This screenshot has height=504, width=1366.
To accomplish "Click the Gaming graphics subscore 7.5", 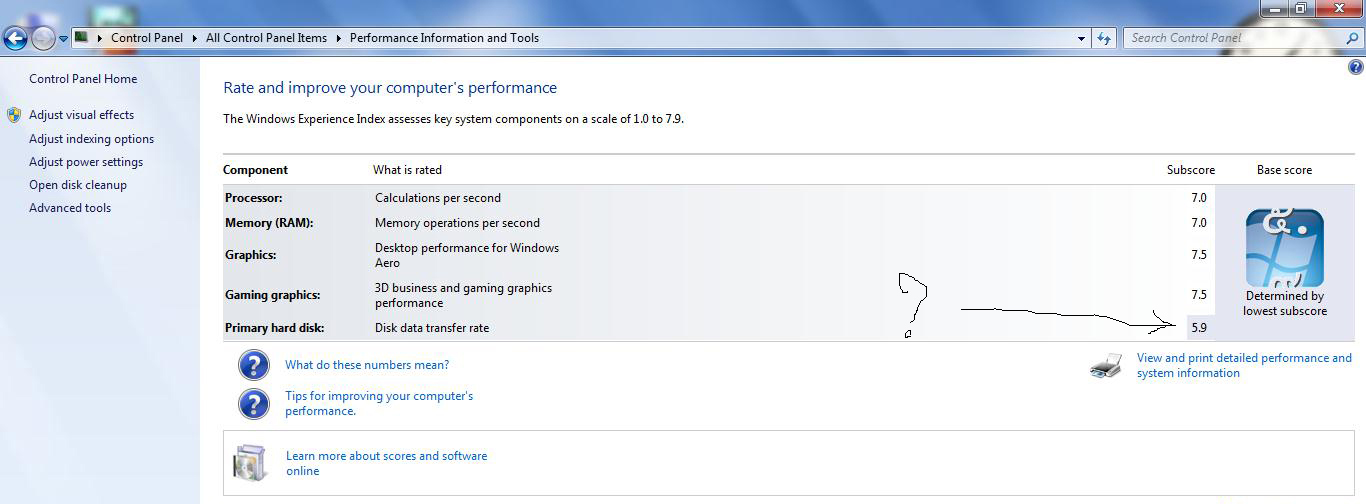I will (x=1199, y=295).
